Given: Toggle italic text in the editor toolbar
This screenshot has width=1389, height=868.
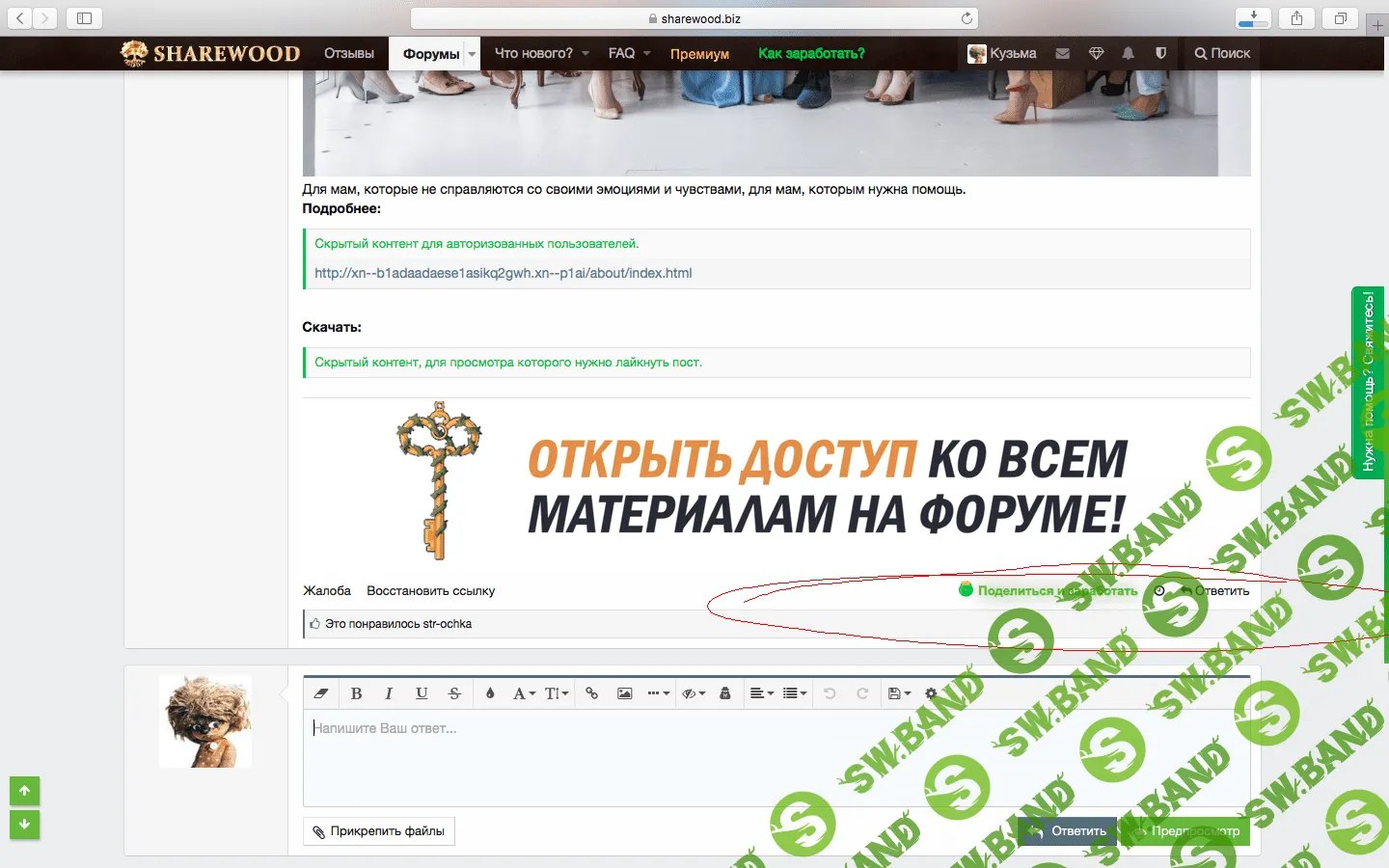Looking at the screenshot, I should (x=389, y=693).
